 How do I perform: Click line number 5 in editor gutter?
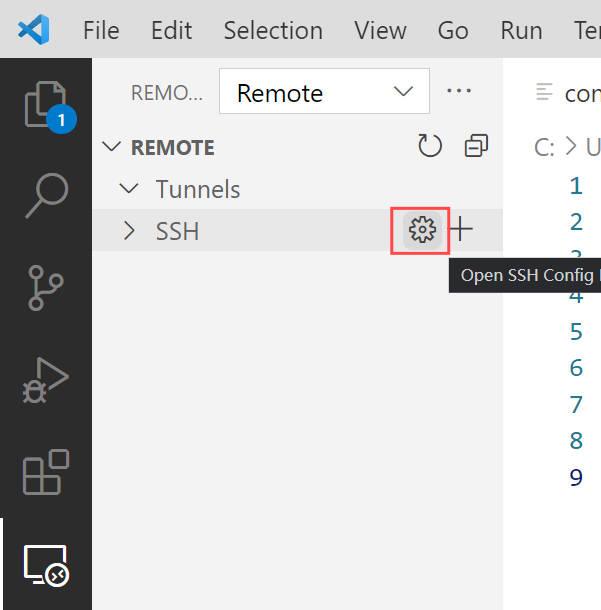point(576,331)
